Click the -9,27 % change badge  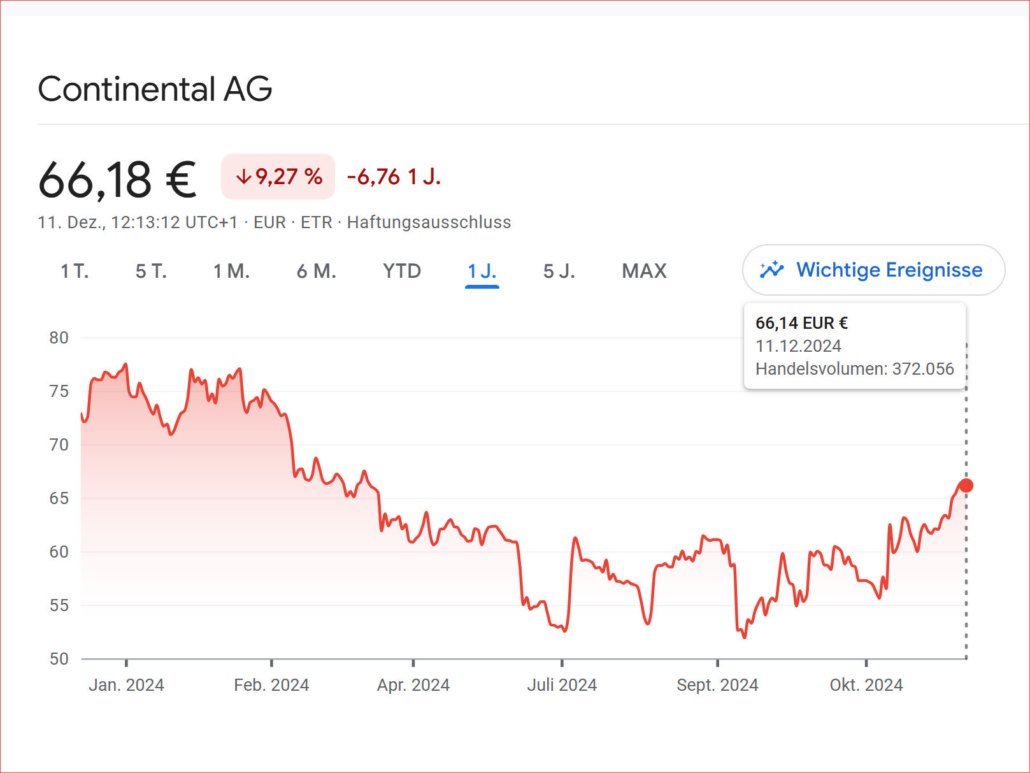coord(278,177)
